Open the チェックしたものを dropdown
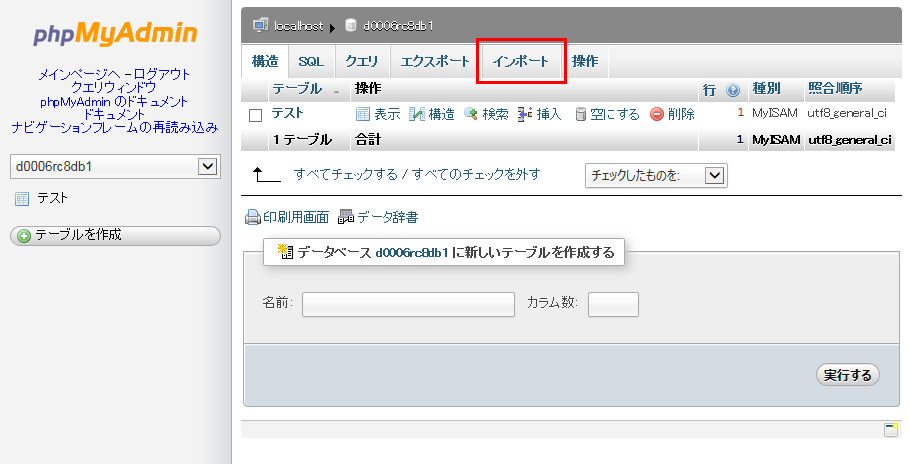909x464 pixels. point(656,175)
